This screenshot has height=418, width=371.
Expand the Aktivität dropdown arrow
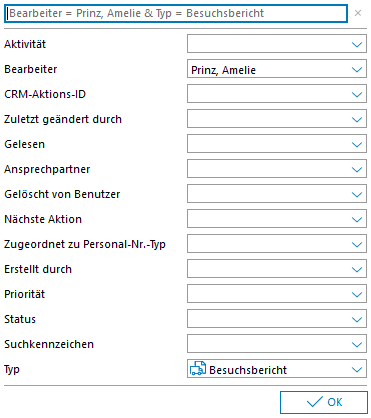point(357,44)
